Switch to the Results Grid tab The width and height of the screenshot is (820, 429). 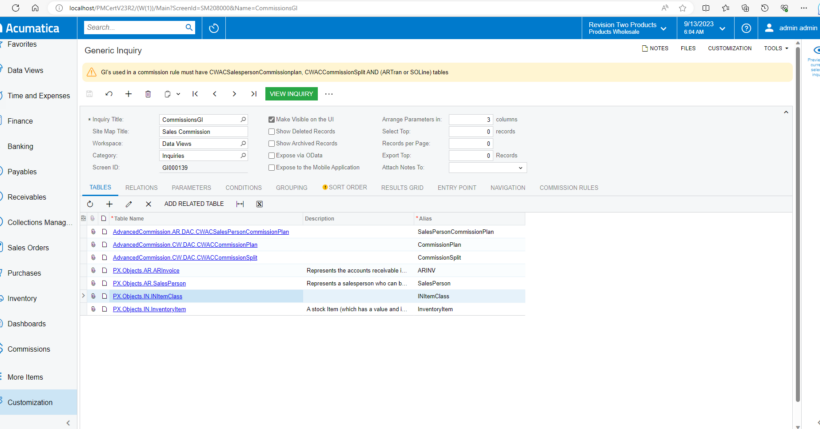402,188
